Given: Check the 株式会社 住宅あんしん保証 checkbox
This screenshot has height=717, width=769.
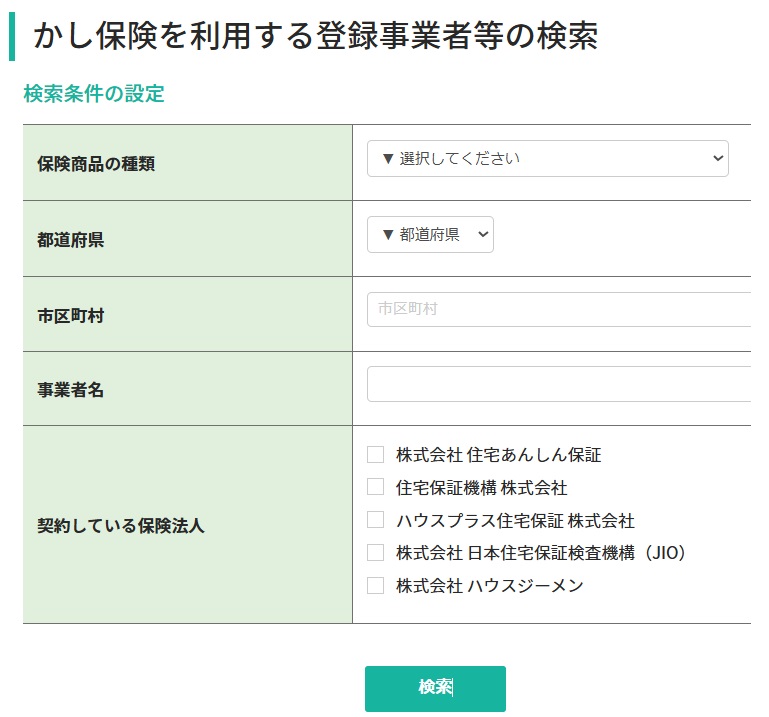Looking at the screenshot, I should [376, 455].
